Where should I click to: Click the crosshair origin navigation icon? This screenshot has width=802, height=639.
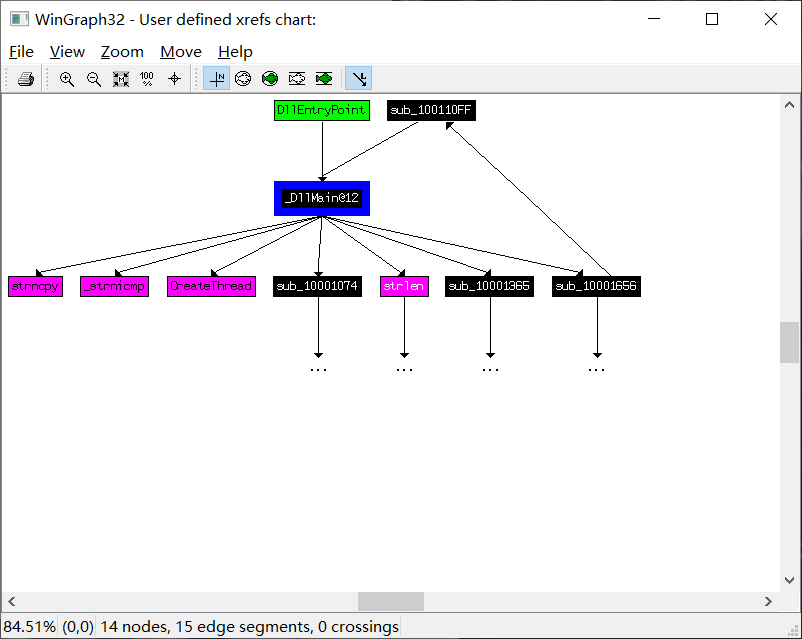(173, 78)
